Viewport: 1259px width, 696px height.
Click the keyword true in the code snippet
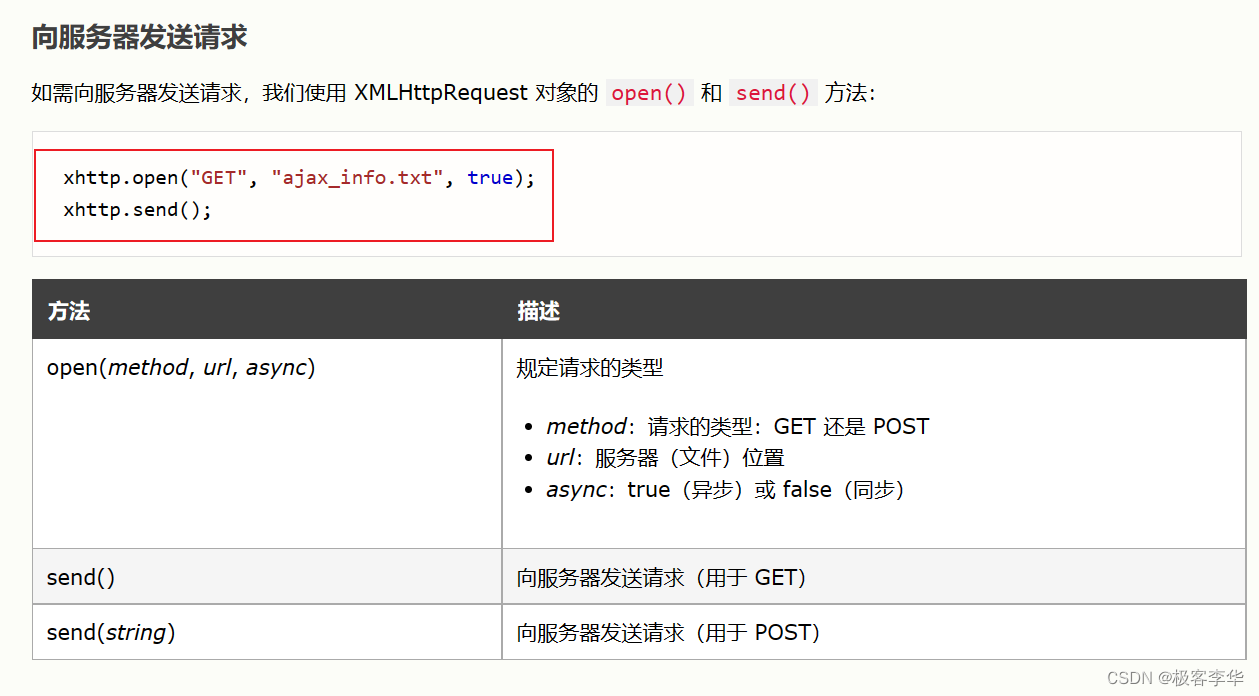tap(489, 177)
